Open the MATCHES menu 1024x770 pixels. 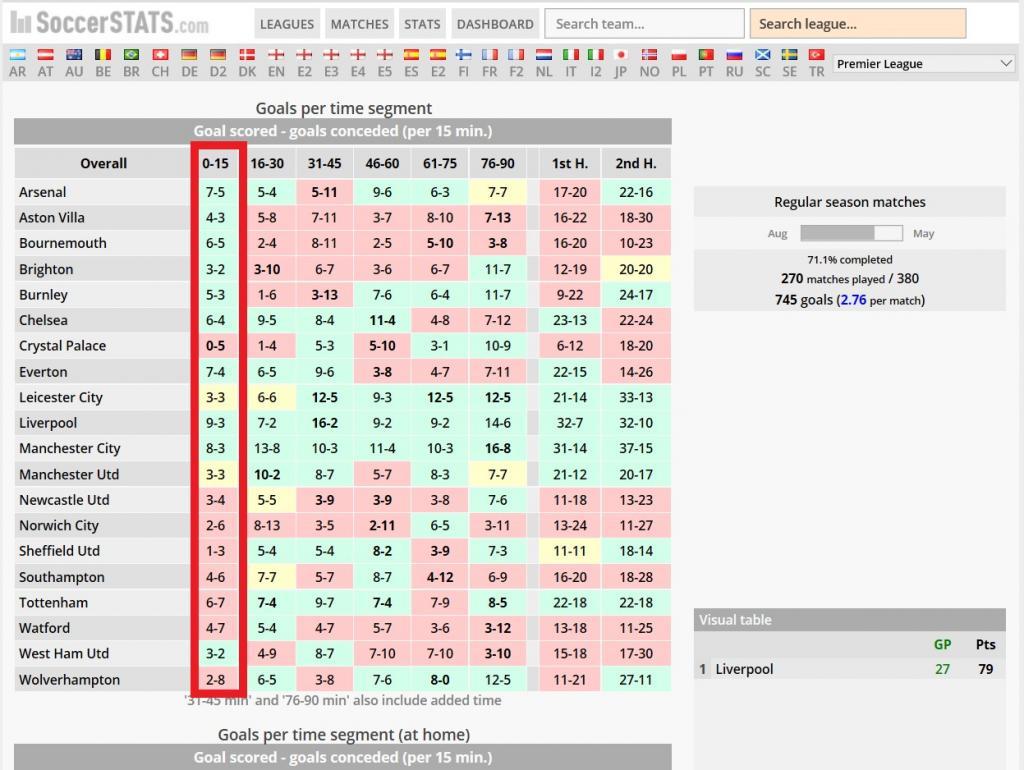click(359, 24)
